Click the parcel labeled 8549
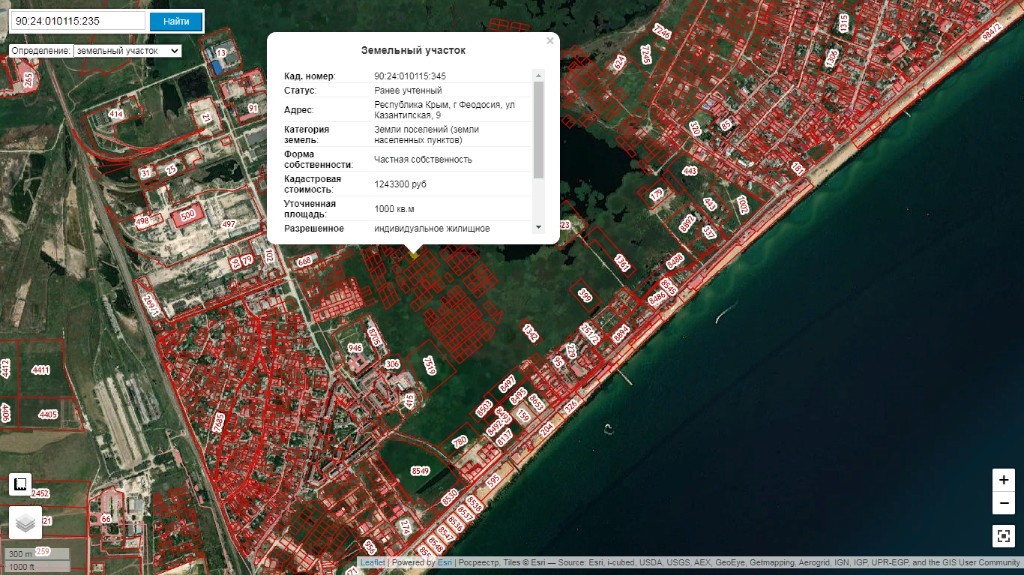This screenshot has width=1024, height=575. (420, 470)
